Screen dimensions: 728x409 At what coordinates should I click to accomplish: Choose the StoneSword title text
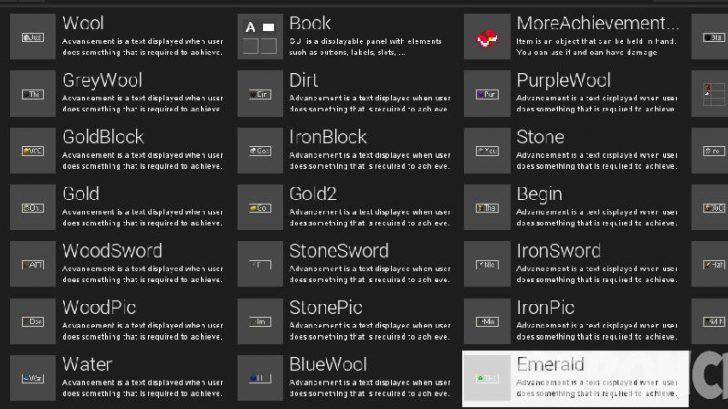339,251
